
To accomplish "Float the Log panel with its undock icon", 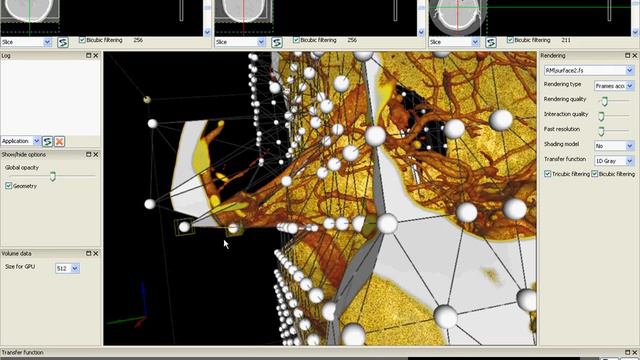I will [89, 55].
